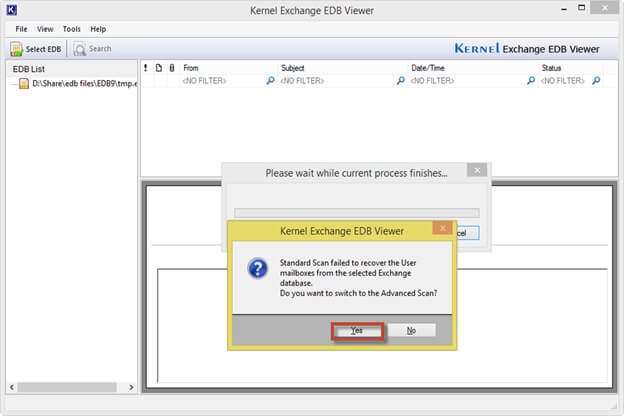Click the Cancel button behind the dialog
This screenshot has height=416, width=624.
(x=468, y=233)
